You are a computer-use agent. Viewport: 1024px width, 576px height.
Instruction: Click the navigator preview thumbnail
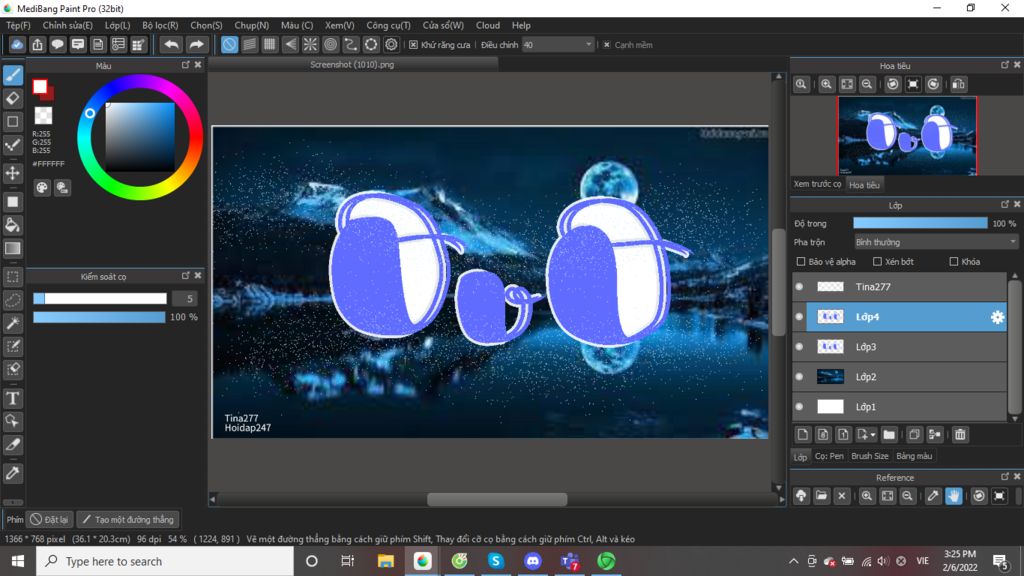coord(907,136)
